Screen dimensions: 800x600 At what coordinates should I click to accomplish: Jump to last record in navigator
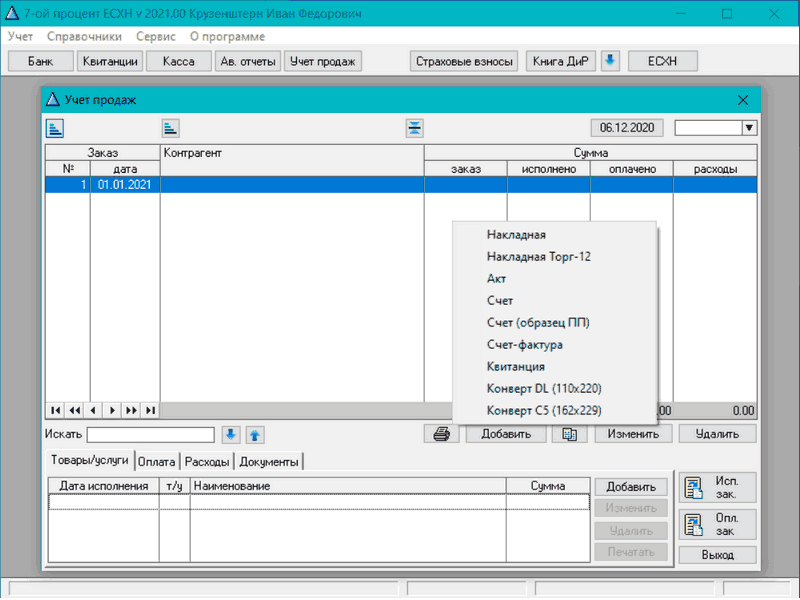pyautogui.click(x=150, y=410)
